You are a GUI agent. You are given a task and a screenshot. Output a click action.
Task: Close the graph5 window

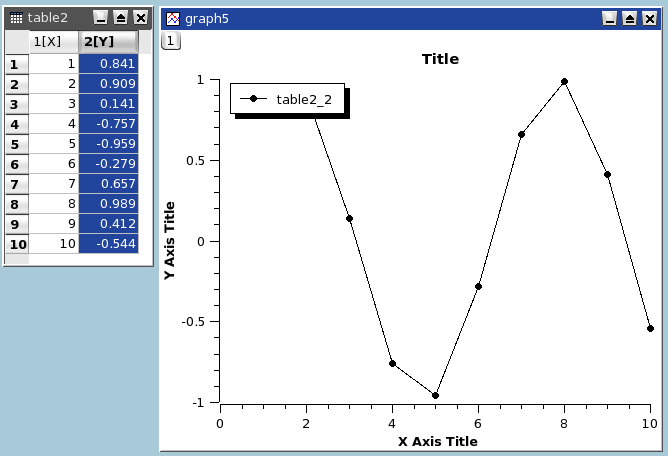pos(649,18)
